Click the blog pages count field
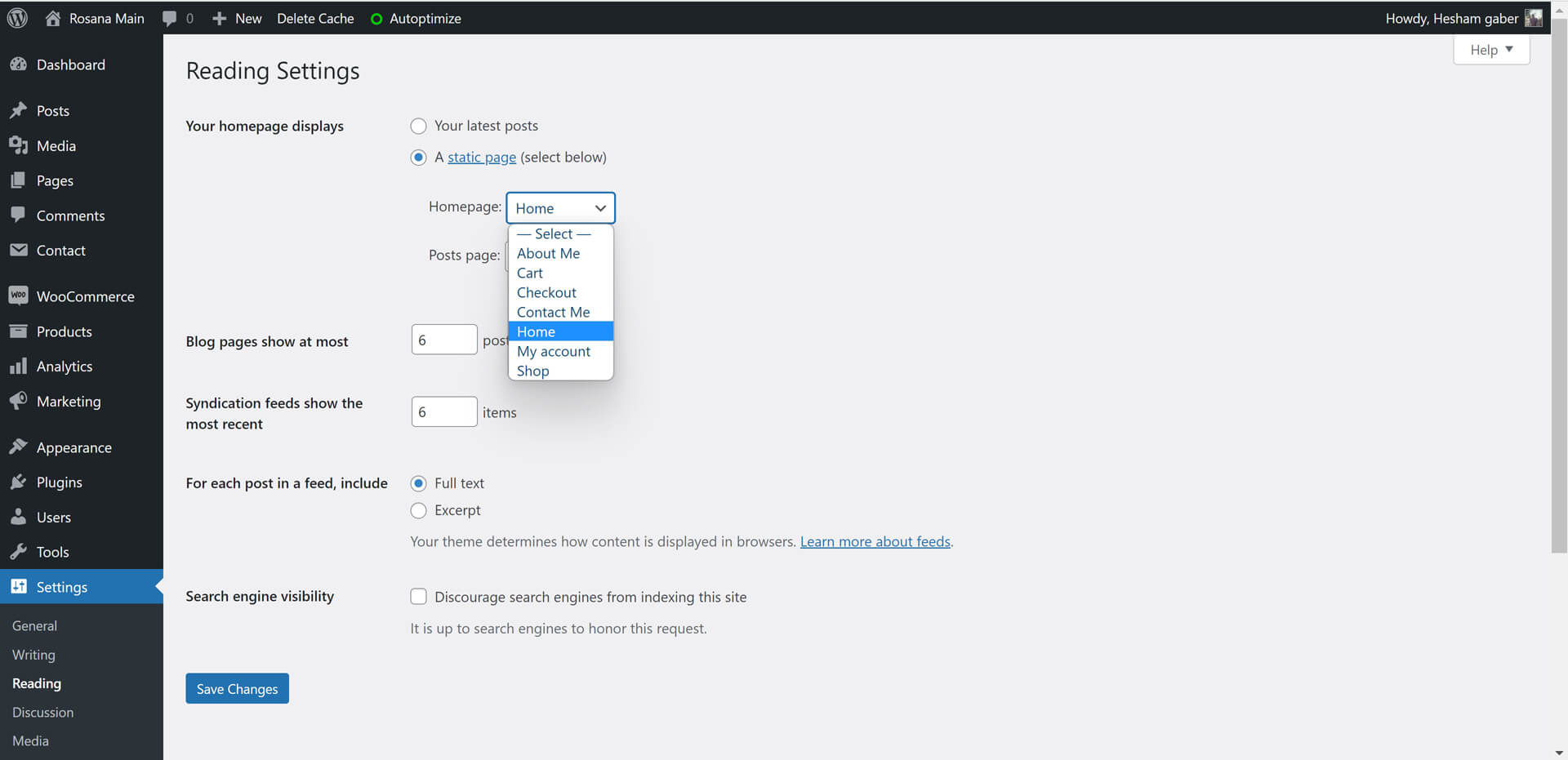The image size is (1568, 760). pyautogui.click(x=443, y=340)
